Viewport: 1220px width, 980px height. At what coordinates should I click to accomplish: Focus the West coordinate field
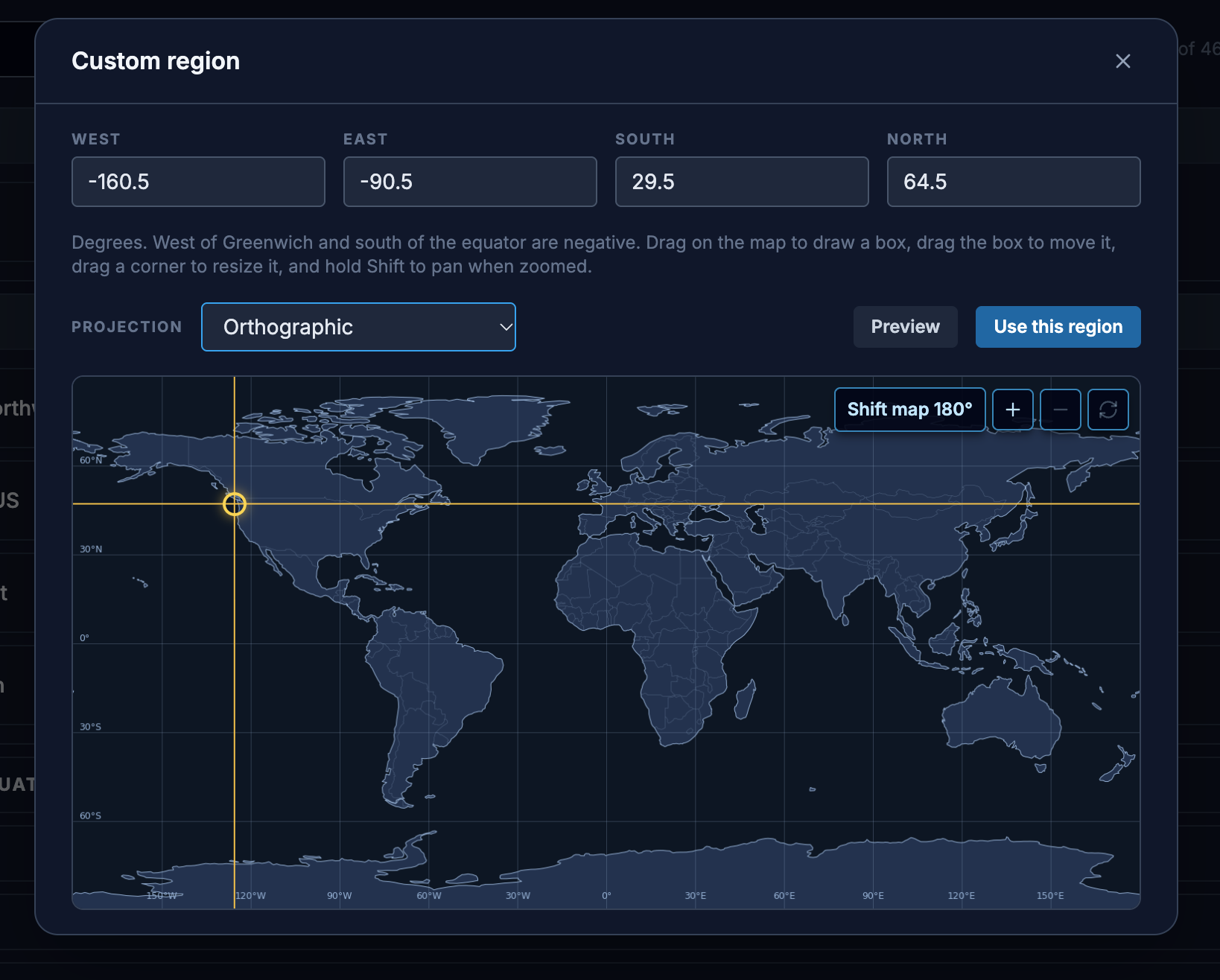[x=198, y=182]
